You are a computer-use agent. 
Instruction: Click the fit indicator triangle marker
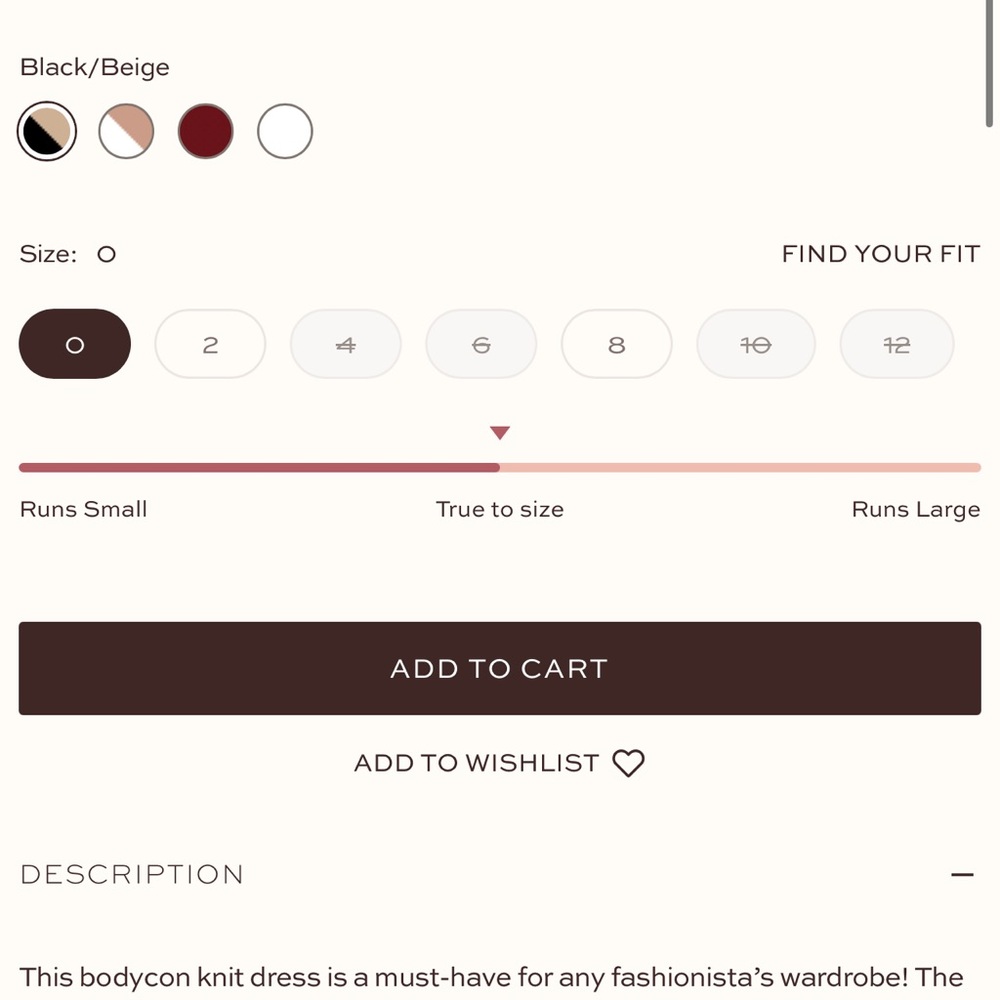tap(500, 433)
